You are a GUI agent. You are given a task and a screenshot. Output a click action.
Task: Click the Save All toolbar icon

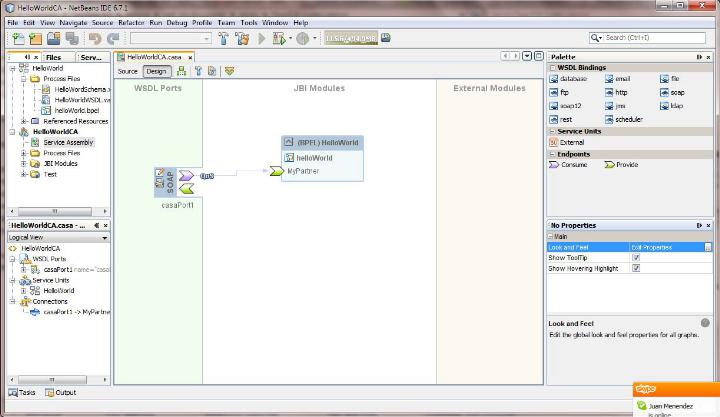[x=72, y=39]
